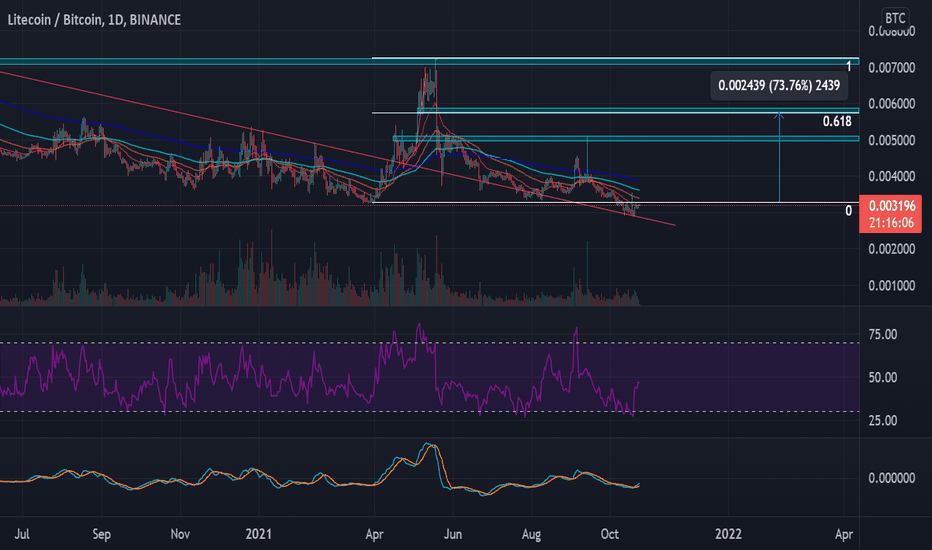Click the 0.004000 price axis label
This screenshot has width=932, height=550.
coord(892,176)
